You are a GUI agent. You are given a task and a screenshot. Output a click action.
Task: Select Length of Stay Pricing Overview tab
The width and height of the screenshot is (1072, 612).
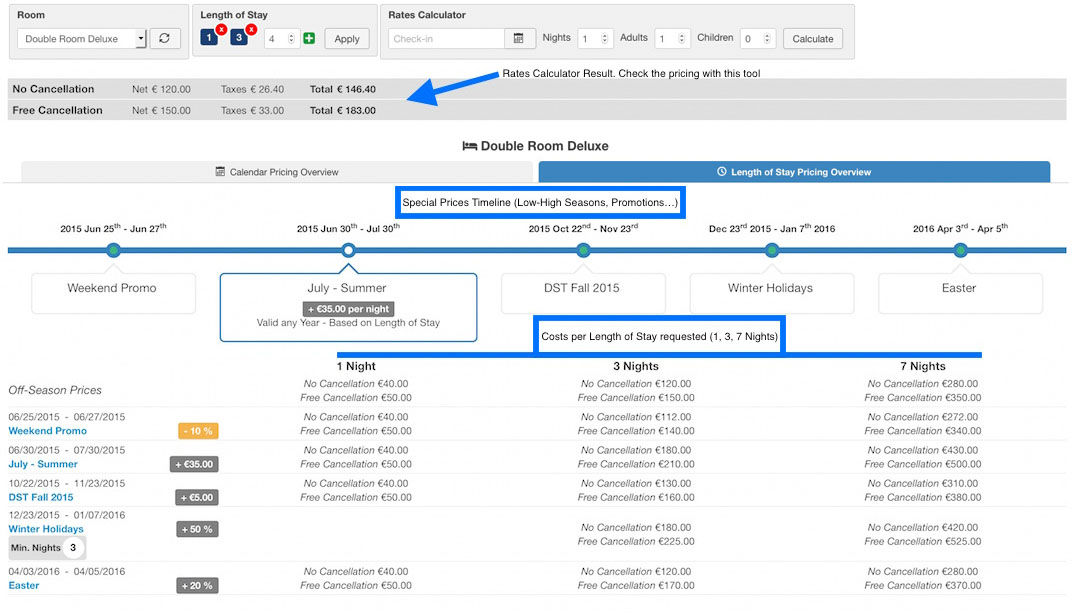click(x=794, y=172)
